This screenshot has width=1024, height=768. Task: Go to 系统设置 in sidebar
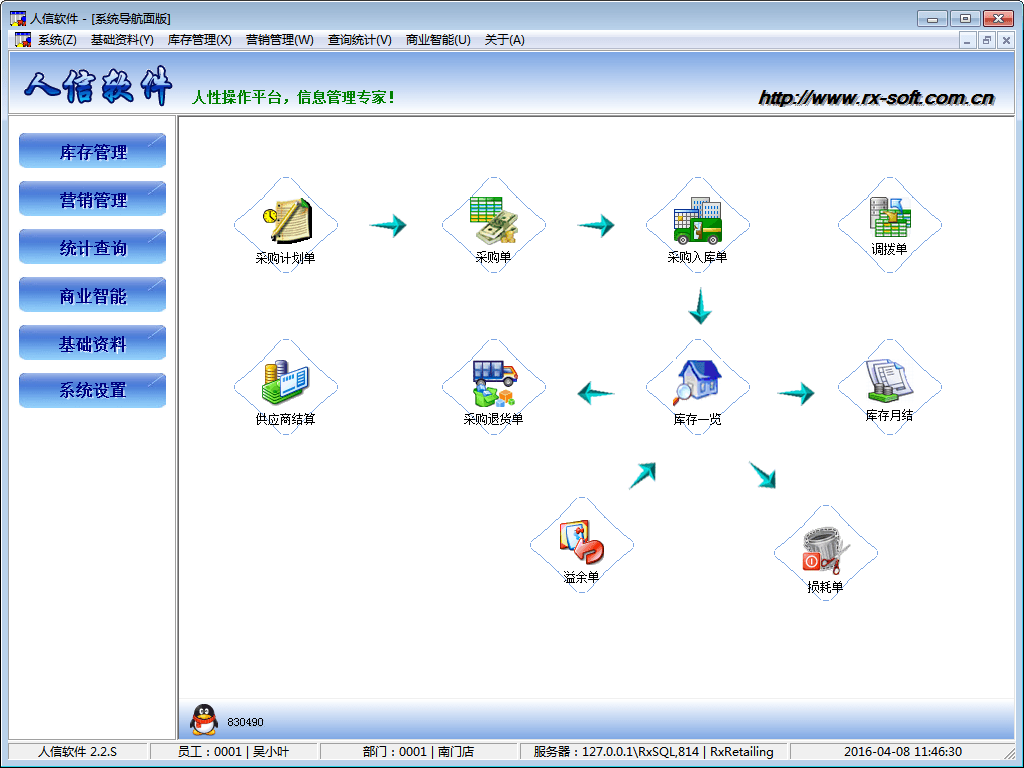(x=92, y=391)
